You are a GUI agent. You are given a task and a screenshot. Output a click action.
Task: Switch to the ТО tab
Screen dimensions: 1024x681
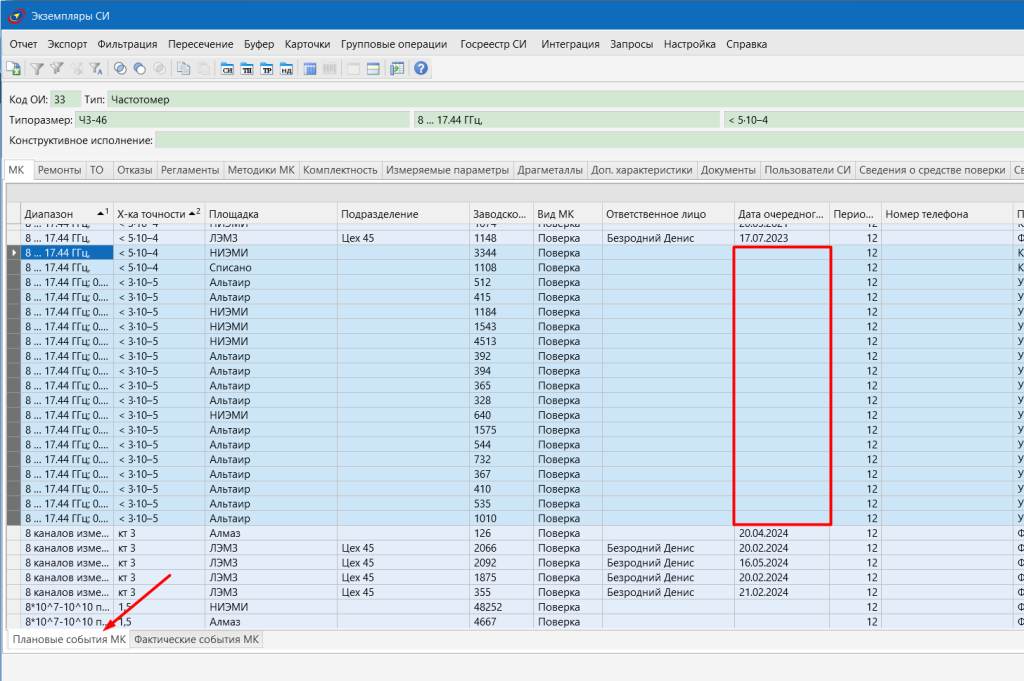click(97, 170)
